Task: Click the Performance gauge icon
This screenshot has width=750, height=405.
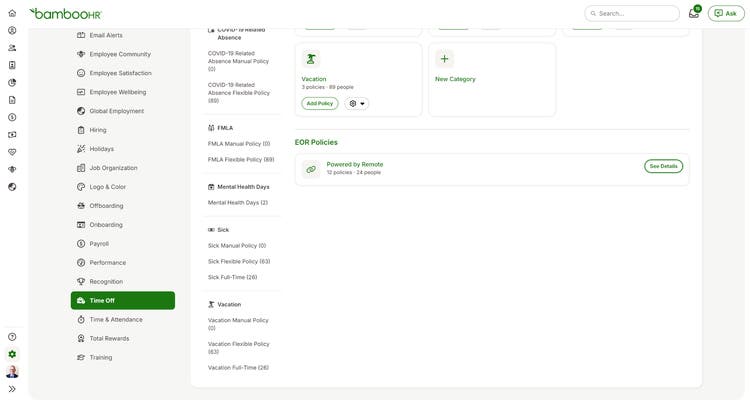Action: point(81,263)
